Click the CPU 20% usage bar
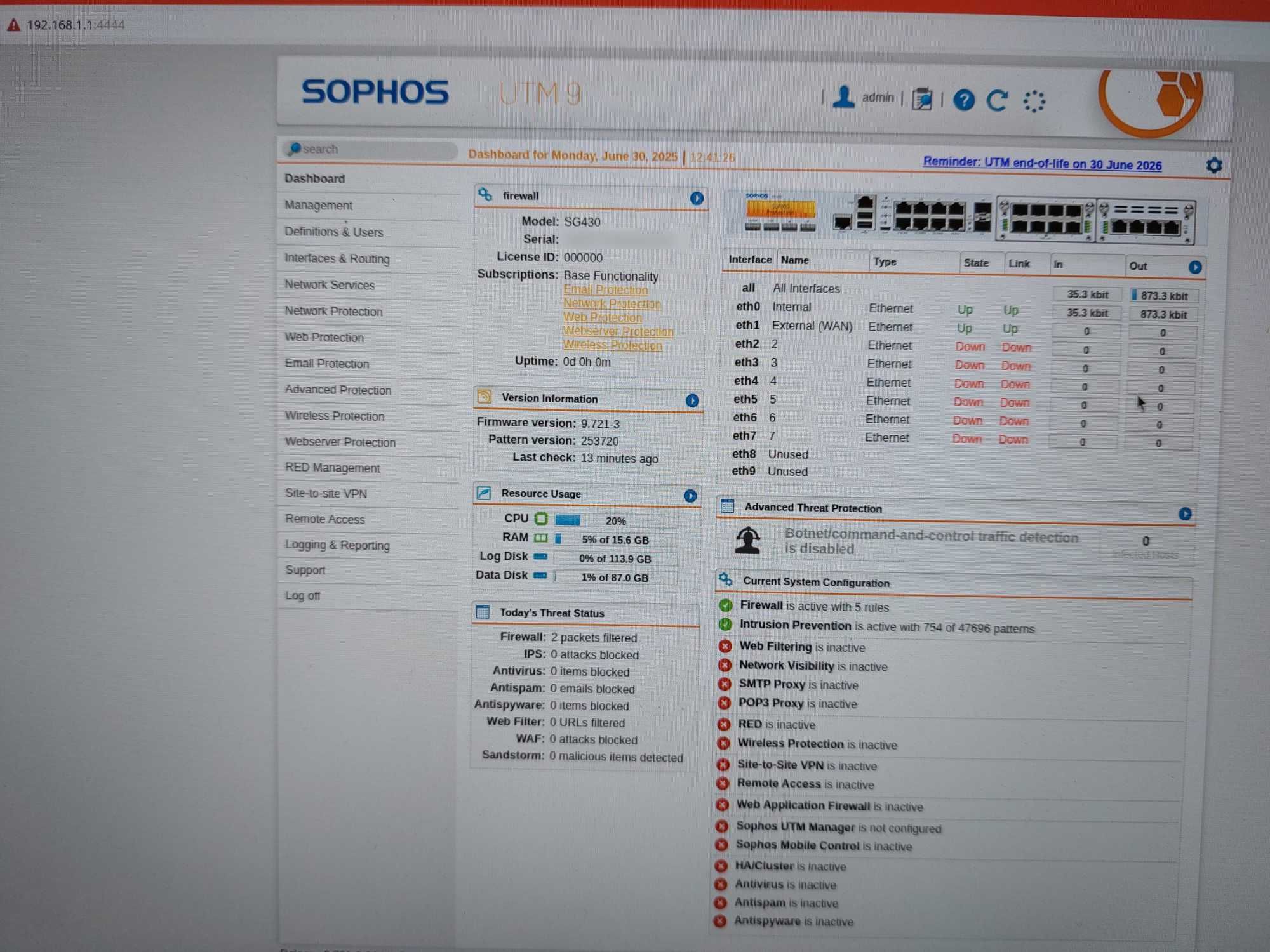Screen dimensions: 1270x952 [615, 520]
